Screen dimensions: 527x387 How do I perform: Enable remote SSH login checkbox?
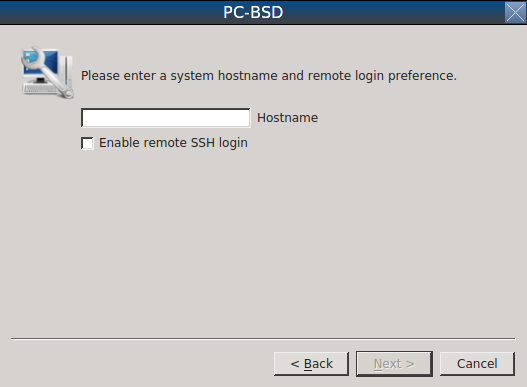87,143
